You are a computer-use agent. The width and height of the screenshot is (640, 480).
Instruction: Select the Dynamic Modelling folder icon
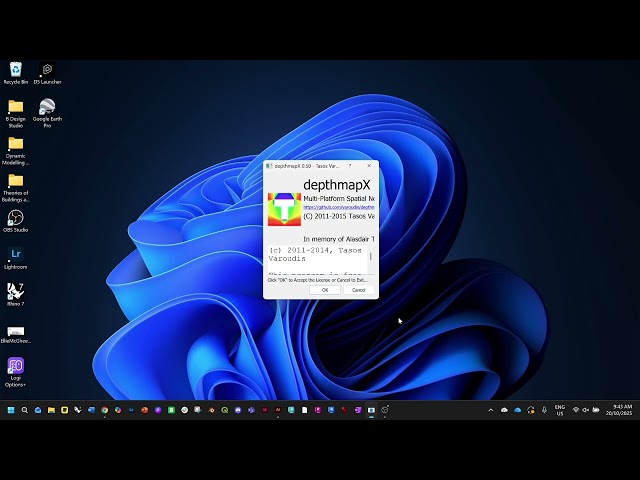(x=16, y=151)
